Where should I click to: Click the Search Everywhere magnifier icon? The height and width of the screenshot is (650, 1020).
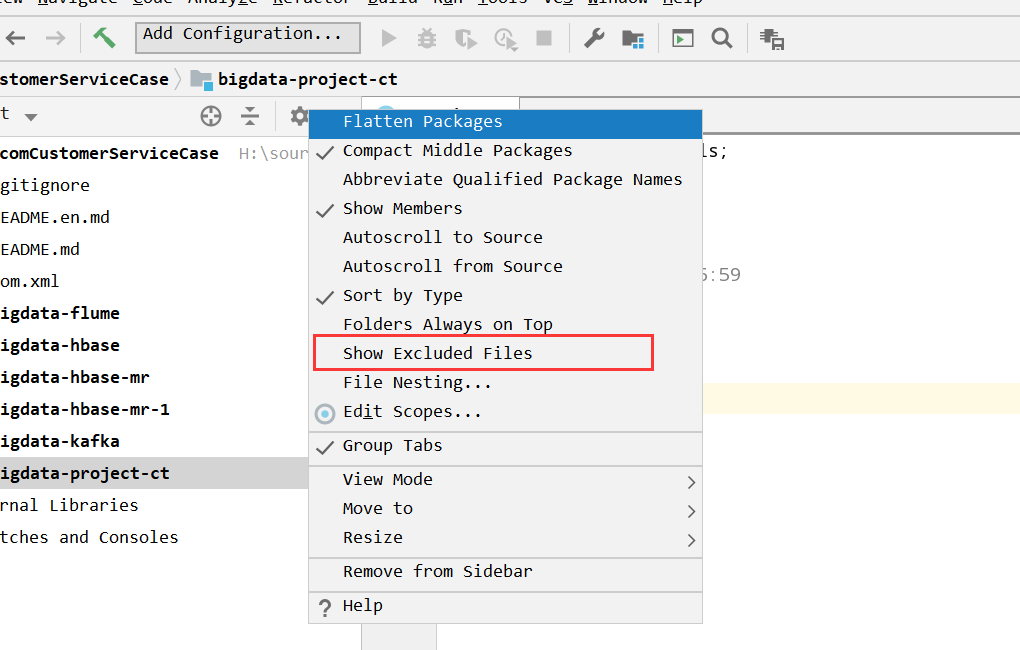(719, 37)
